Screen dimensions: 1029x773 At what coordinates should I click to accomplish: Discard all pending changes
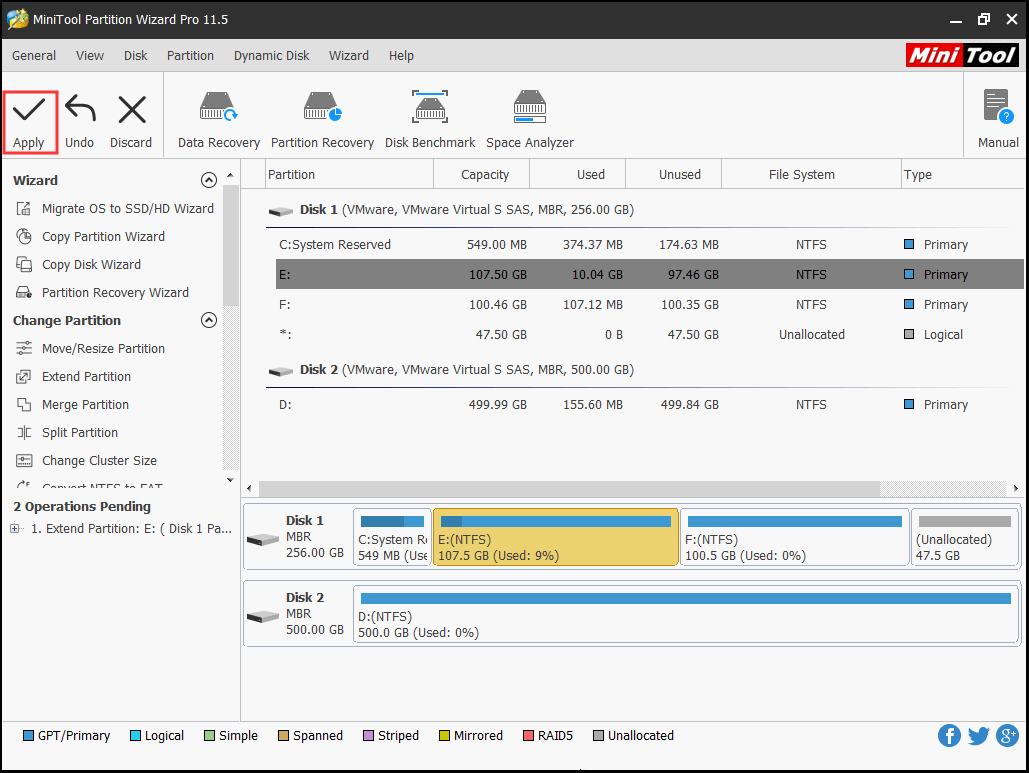click(131, 123)
